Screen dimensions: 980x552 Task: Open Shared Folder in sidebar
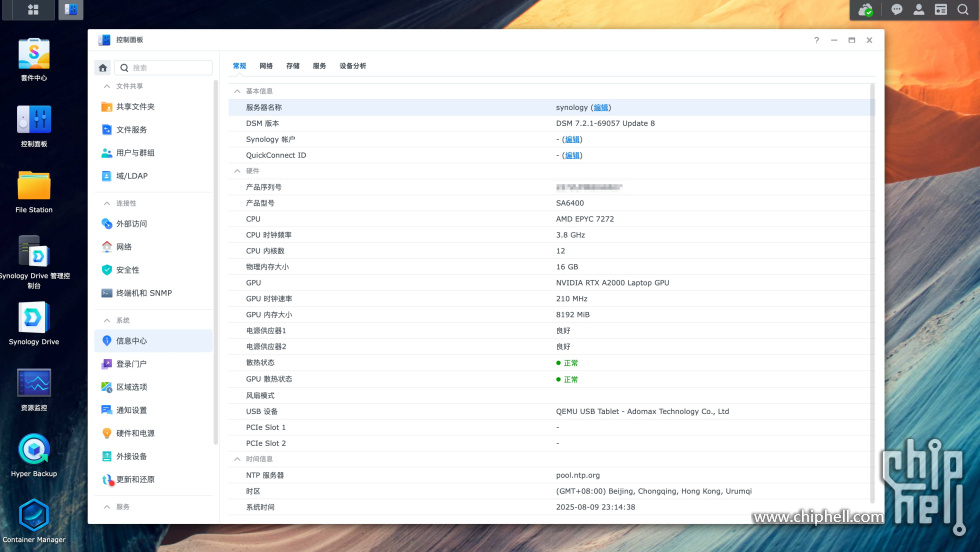tap(154, 107)
